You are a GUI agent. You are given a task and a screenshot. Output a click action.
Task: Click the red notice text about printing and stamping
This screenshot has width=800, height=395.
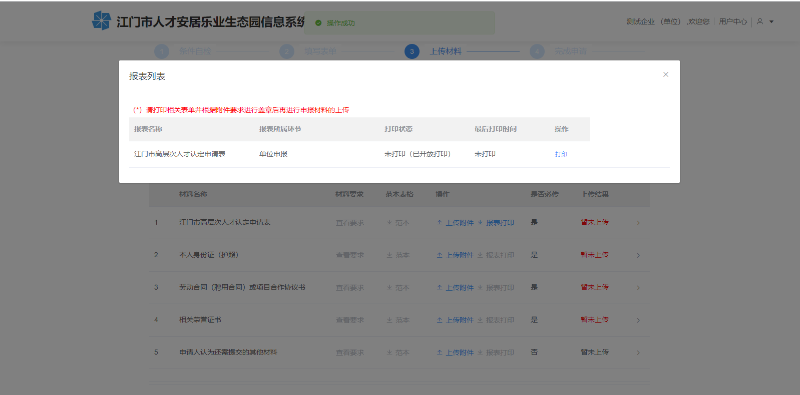[241, 110]
